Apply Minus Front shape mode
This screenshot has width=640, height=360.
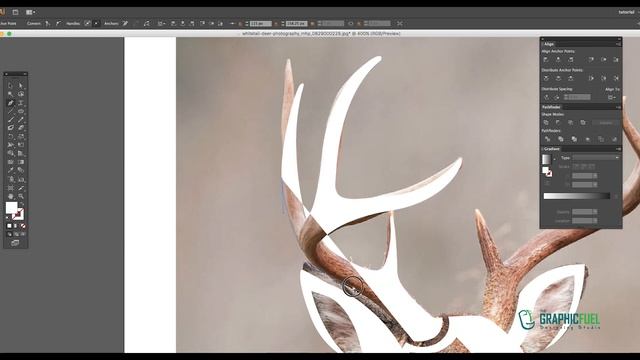pyautogui.click(x=558, y=122)
